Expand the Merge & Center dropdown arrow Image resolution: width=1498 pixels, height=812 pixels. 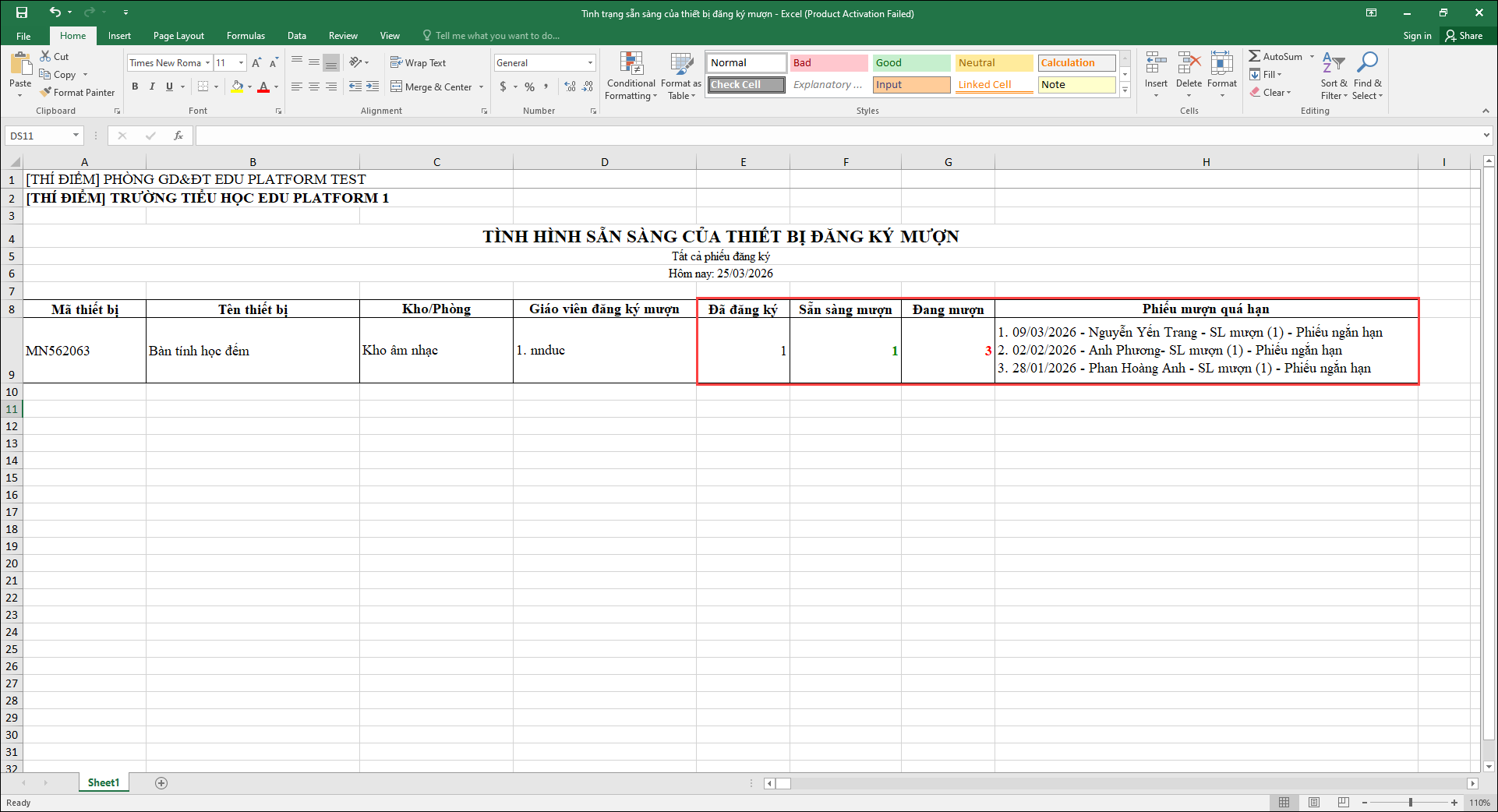[481, 87]
